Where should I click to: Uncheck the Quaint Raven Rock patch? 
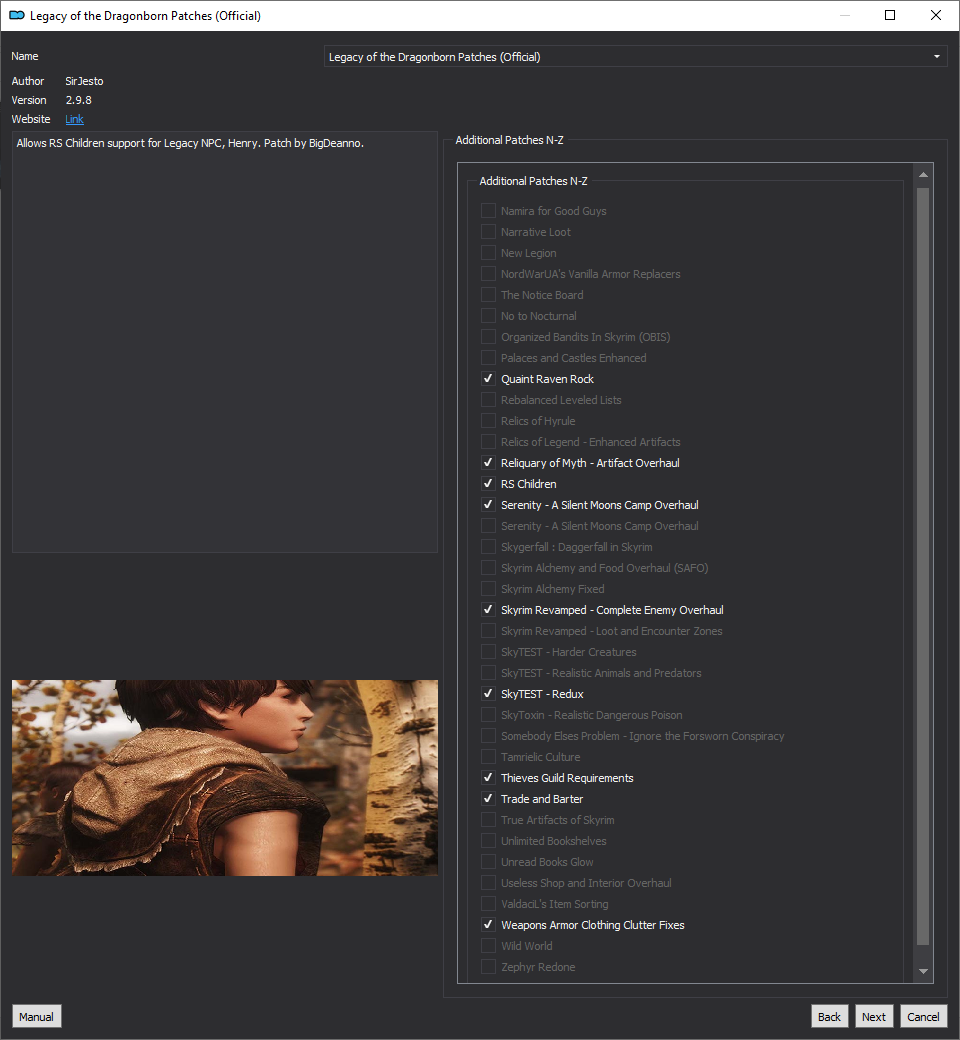click(488, 379)
